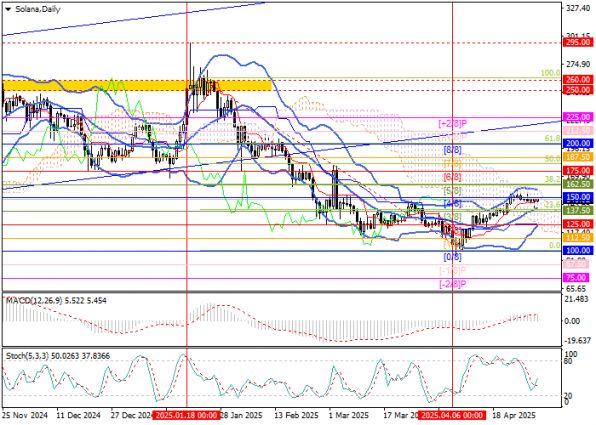Select the 2025.01.18 00:00 date marker
Viewport: 596px width, 425px height.
point(187,415)
